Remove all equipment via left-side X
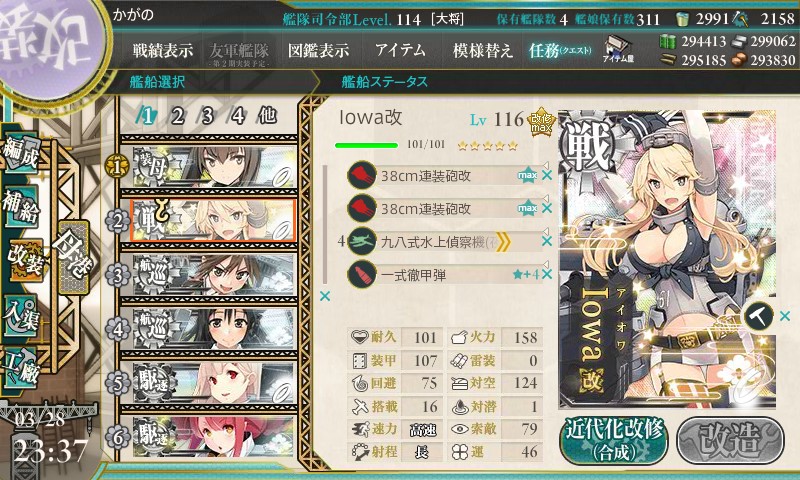800x480 pixels. click(x=324, y=296)
